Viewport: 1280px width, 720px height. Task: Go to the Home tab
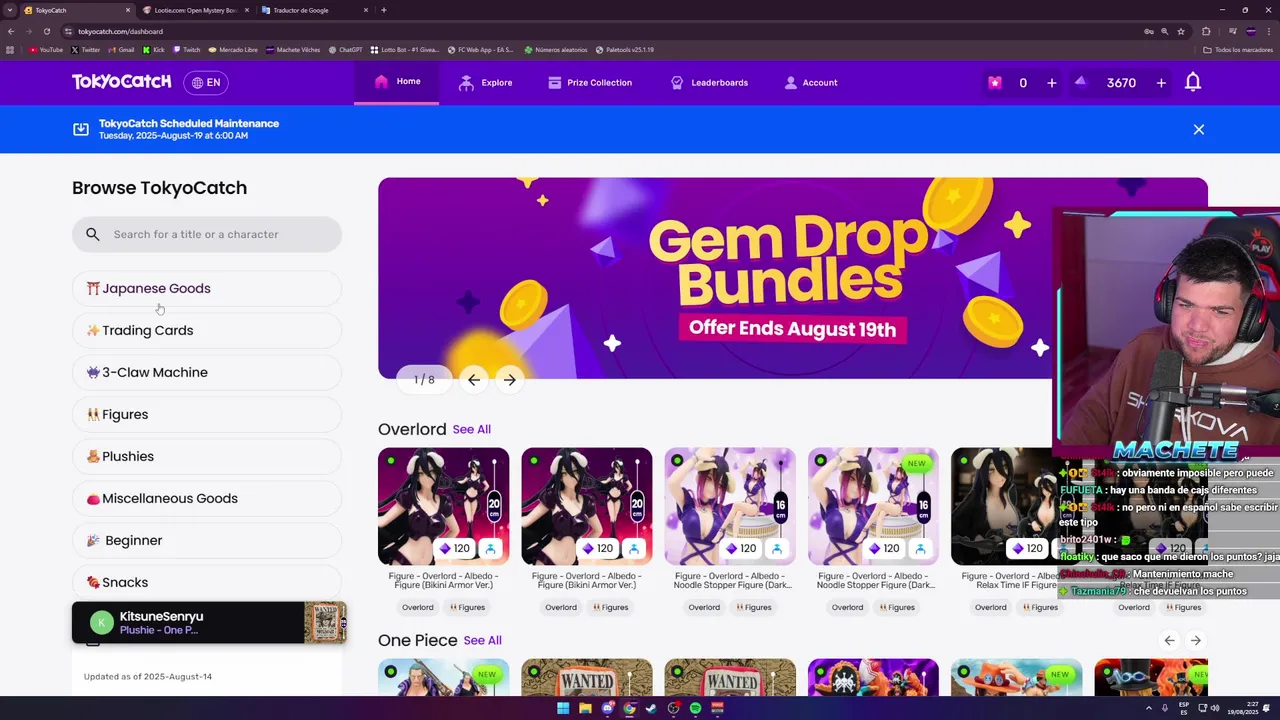tap(396, 82)
